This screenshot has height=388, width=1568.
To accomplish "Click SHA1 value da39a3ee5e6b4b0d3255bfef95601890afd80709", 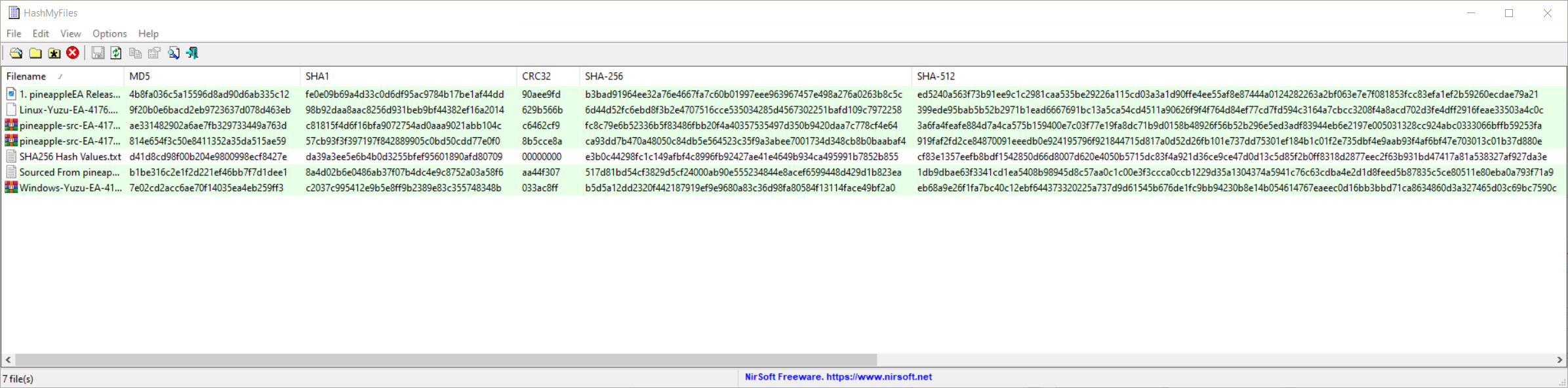I will (404, 156).
